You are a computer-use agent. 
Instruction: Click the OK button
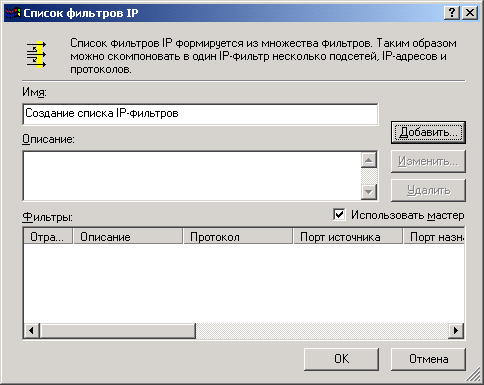(x=341, y=359)
